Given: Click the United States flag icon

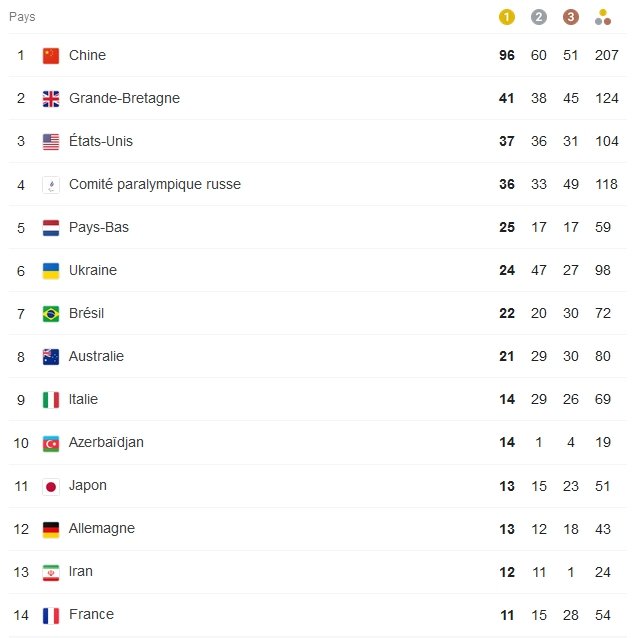Looking at the screenshot, I should 51,142.
